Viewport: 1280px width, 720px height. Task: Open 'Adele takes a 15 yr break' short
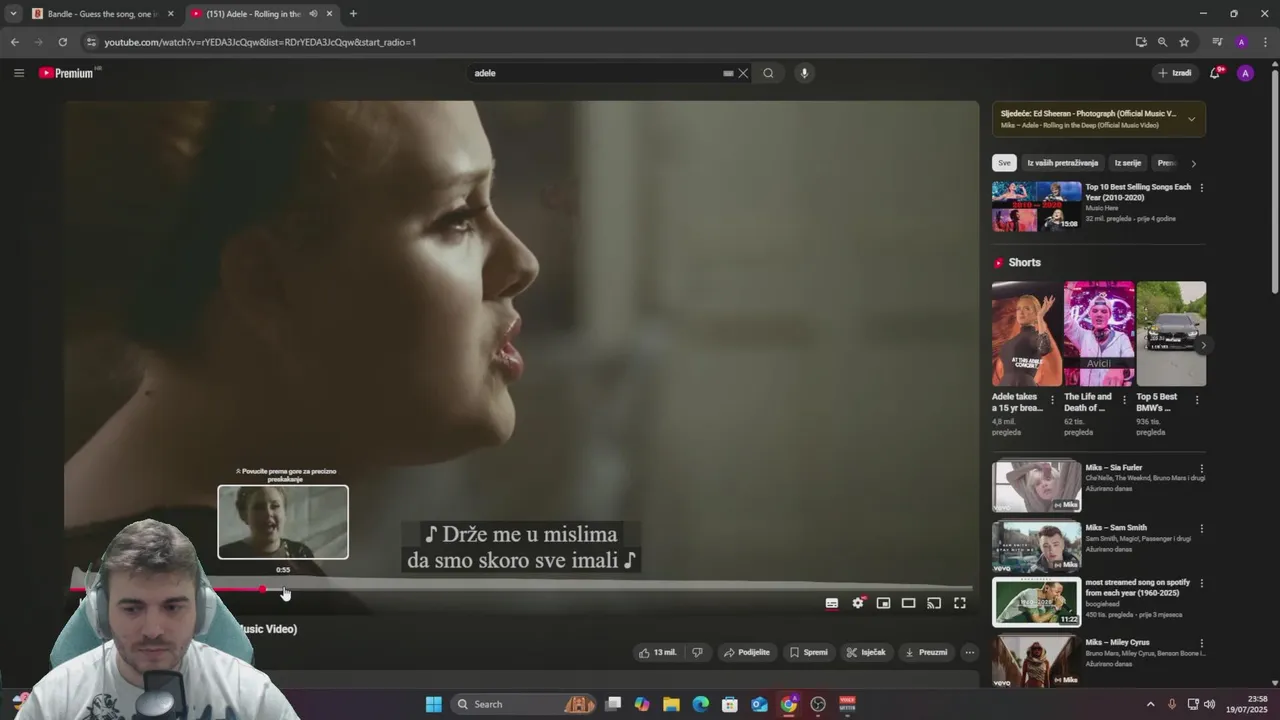tap(1026, 333)
